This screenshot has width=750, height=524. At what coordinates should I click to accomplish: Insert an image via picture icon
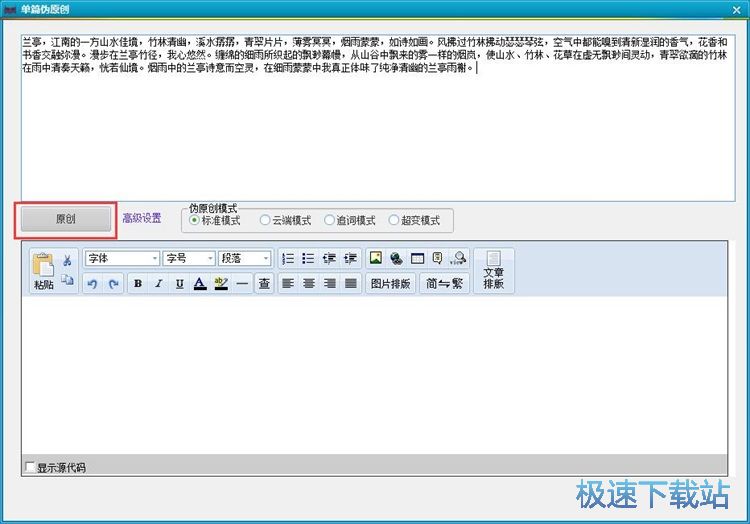(x=376, y=258)
